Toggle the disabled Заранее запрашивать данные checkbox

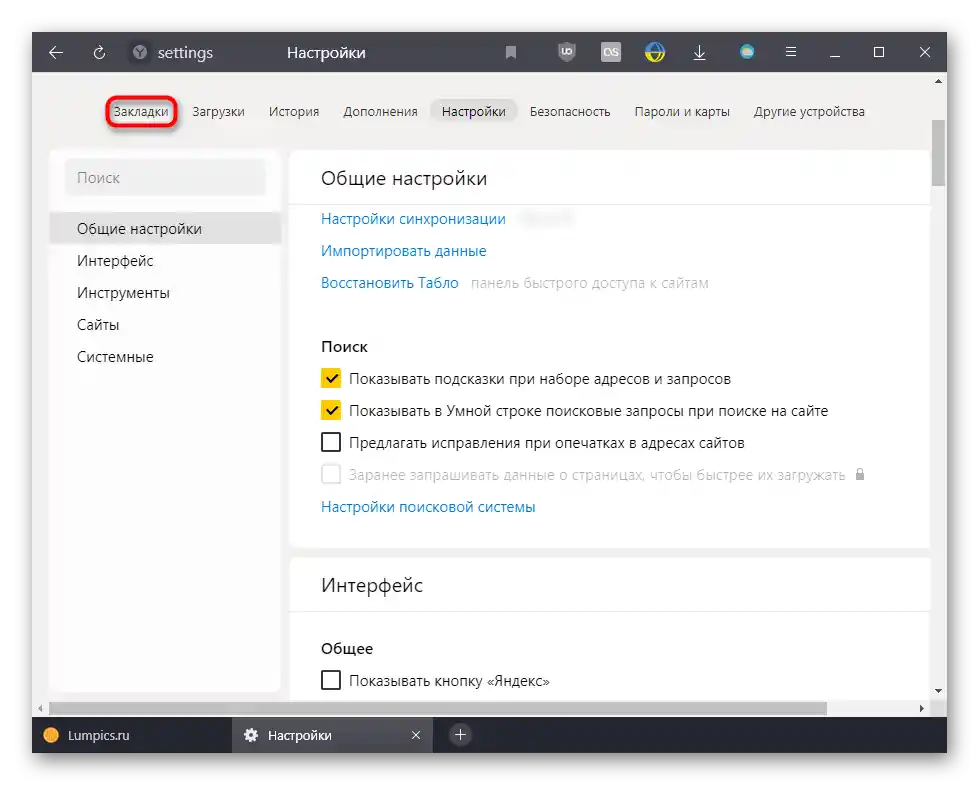[331, 474]
